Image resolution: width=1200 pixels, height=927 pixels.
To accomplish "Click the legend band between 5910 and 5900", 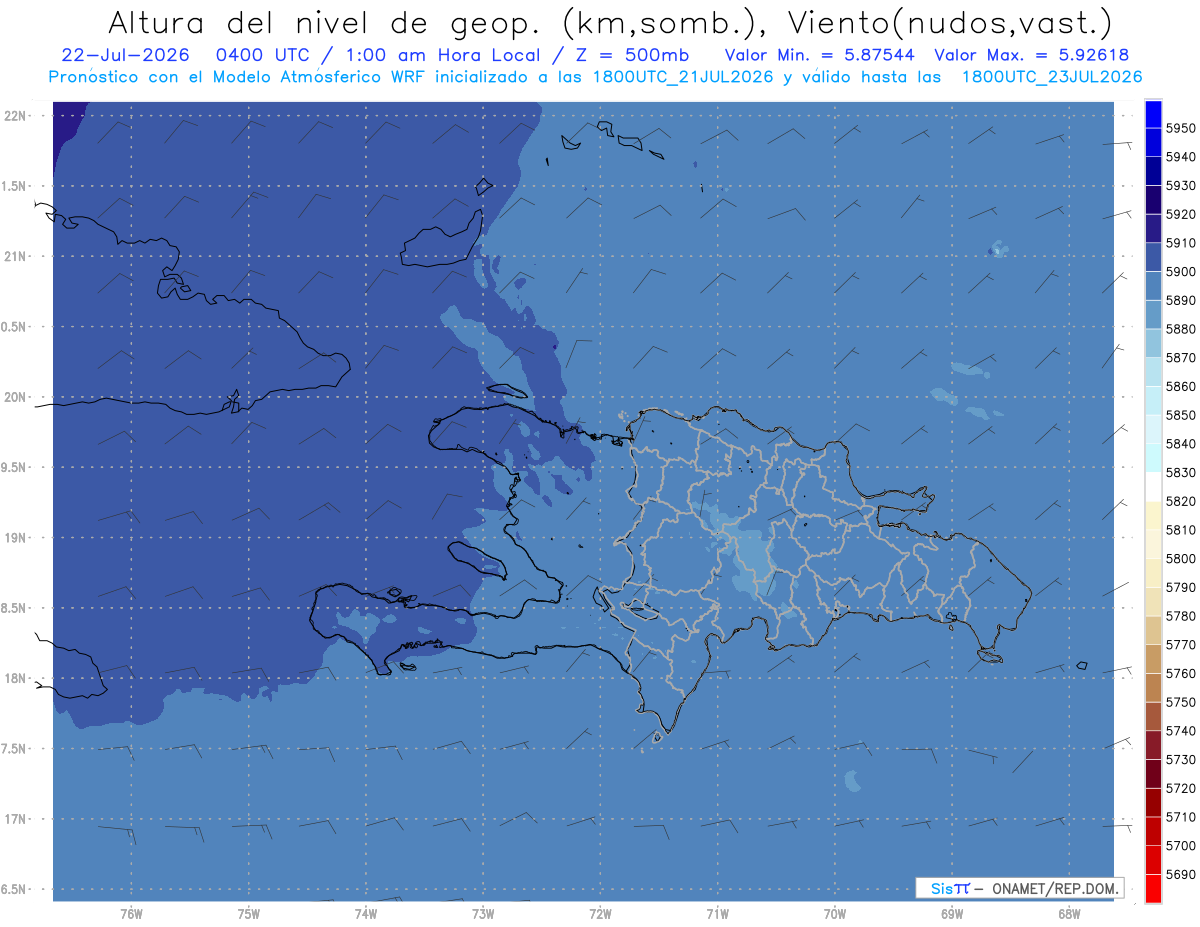I will point(1152,257).
